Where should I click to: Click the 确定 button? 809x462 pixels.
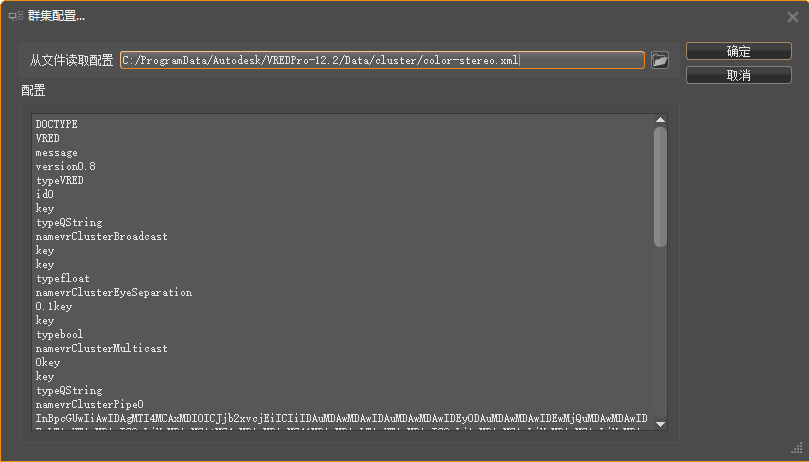click(738, 51)
